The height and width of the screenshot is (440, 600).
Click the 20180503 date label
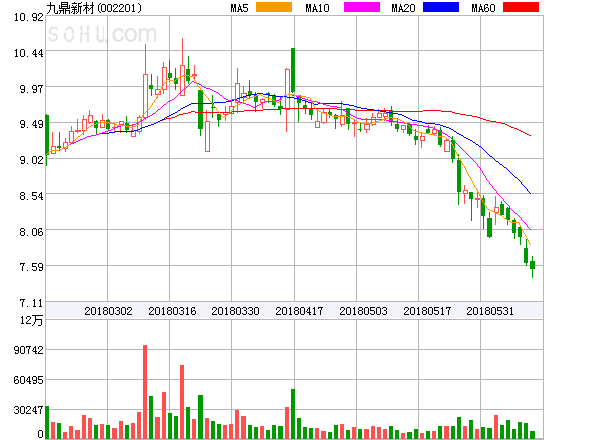pos(363,311)
